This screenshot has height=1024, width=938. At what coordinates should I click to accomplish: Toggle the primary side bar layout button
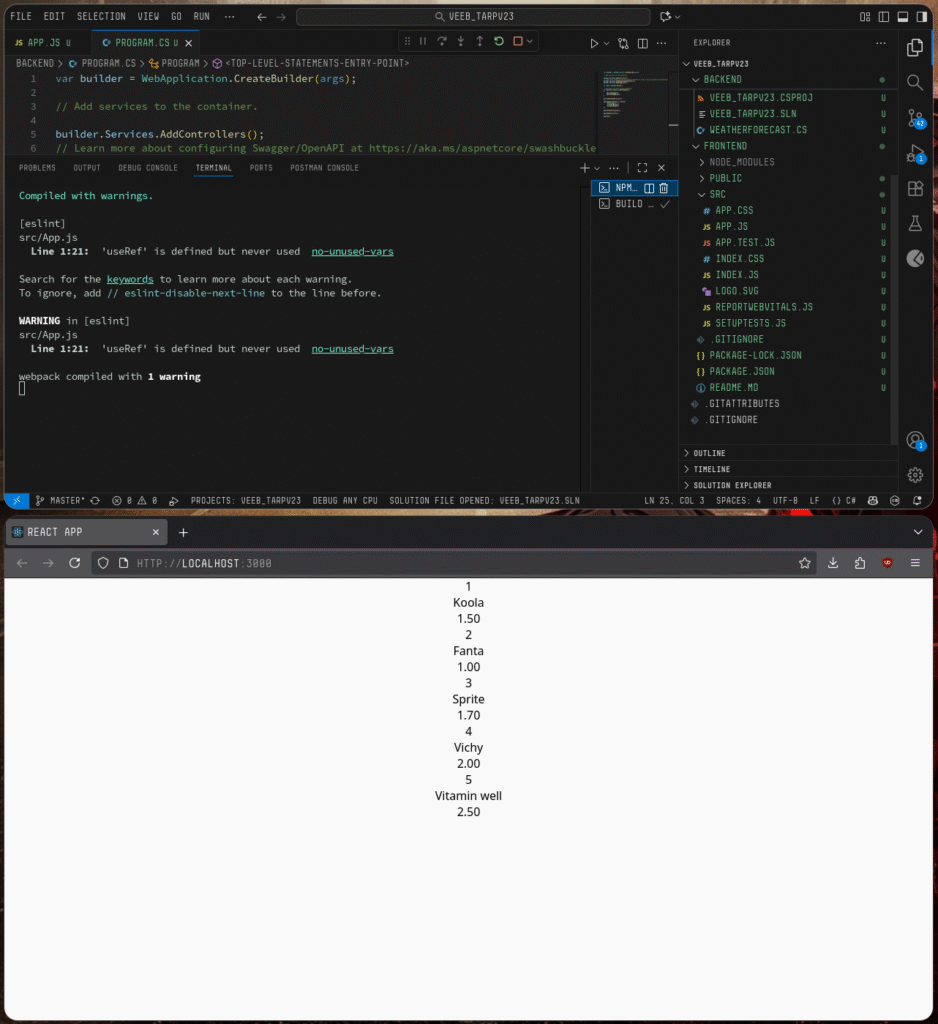point(884,17)
